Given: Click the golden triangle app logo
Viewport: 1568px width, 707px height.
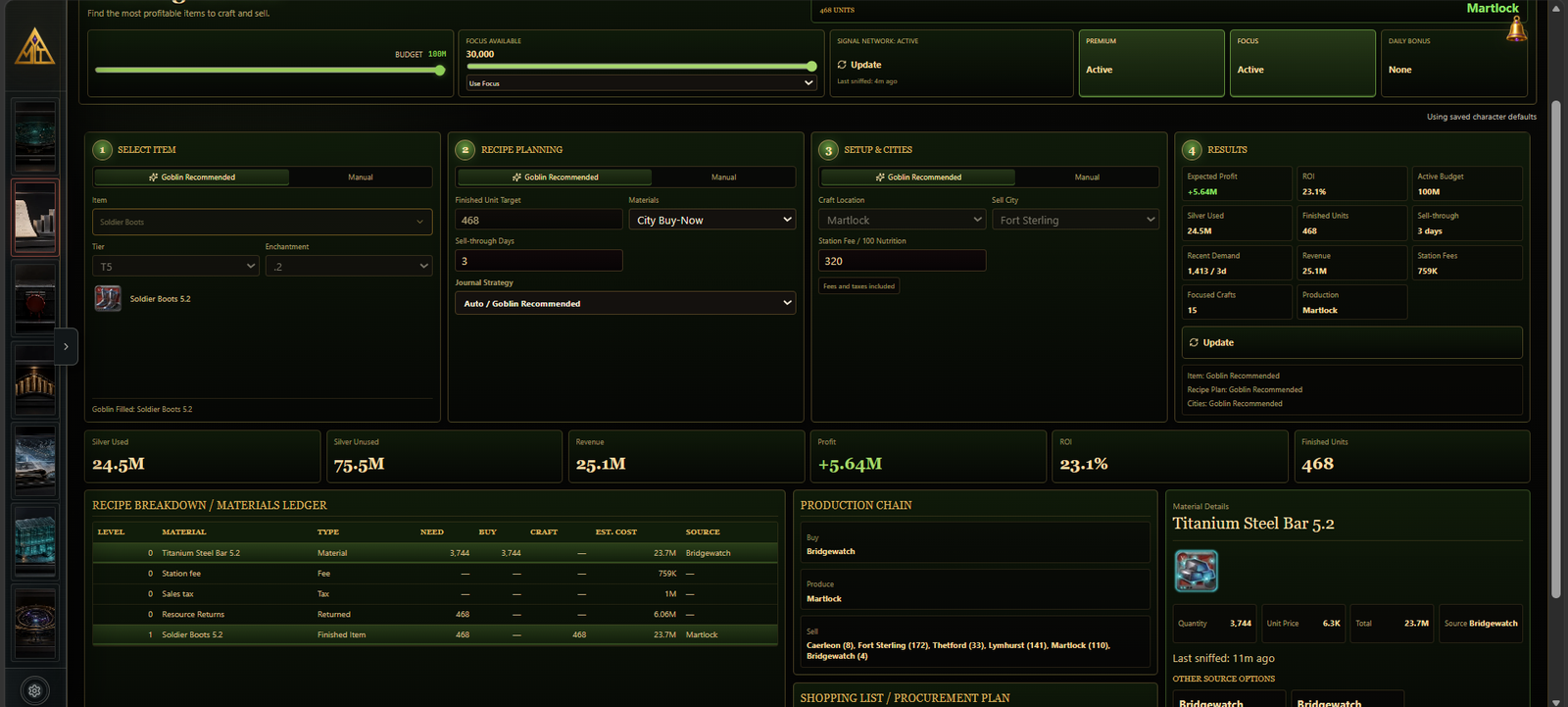Looking at the screenshot, I should (x=34, y=46).
